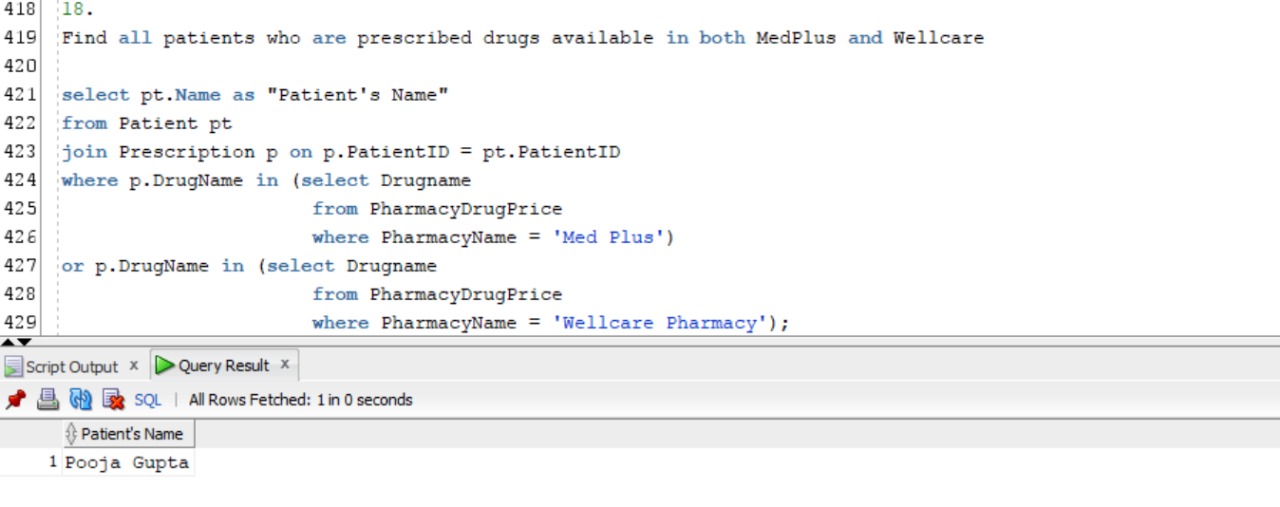This screenshot has height=507, width=1280.
Task: Click the red pin (Freeze View) icon
Action: (15, 400)
